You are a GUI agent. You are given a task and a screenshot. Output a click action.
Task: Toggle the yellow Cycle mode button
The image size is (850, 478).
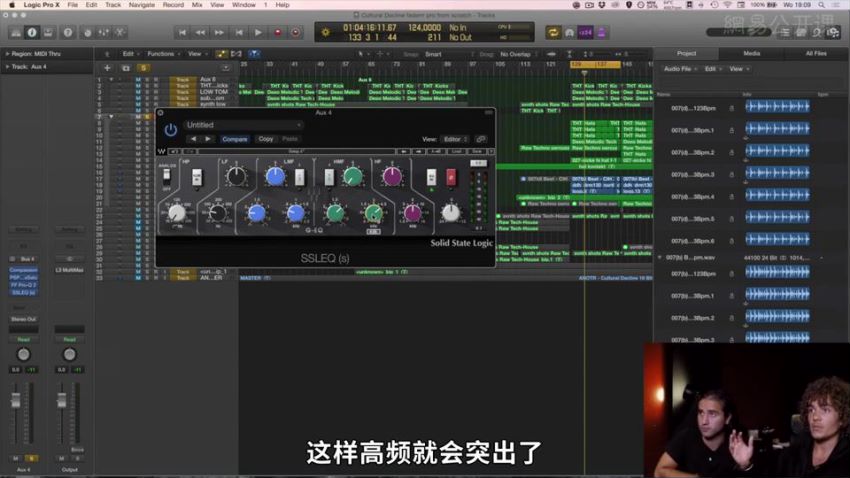553,33
